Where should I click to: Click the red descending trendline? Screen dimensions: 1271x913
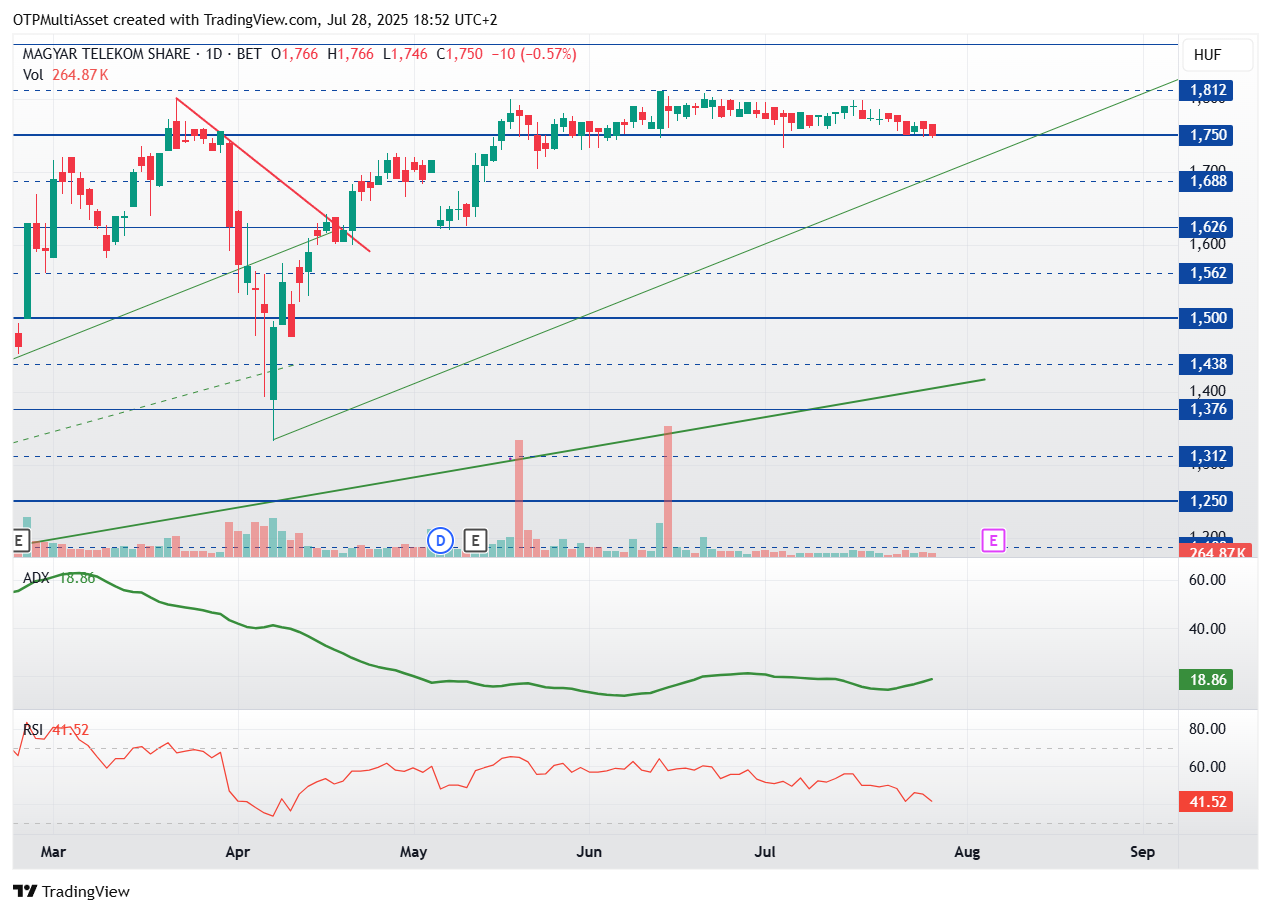tap(273, 174)
